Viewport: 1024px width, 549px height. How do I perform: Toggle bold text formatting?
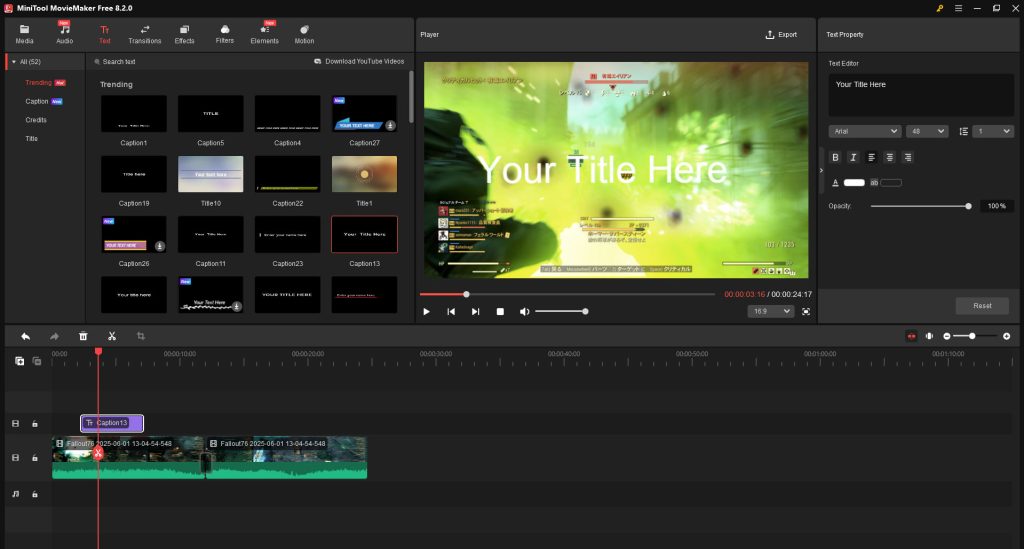tap(835, 157)
